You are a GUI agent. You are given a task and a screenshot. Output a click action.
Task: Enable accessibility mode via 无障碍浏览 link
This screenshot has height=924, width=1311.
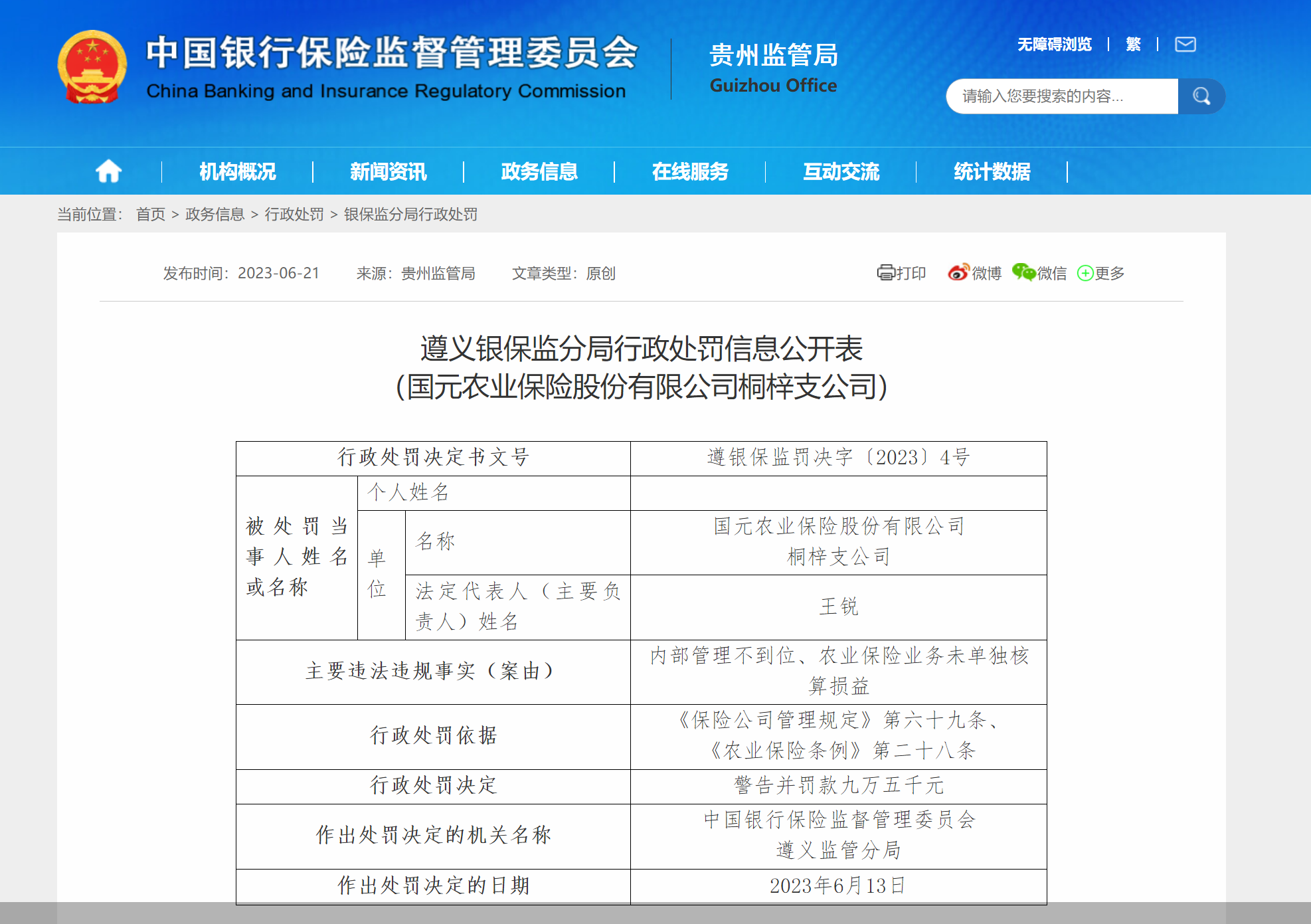pos(1053,44)
